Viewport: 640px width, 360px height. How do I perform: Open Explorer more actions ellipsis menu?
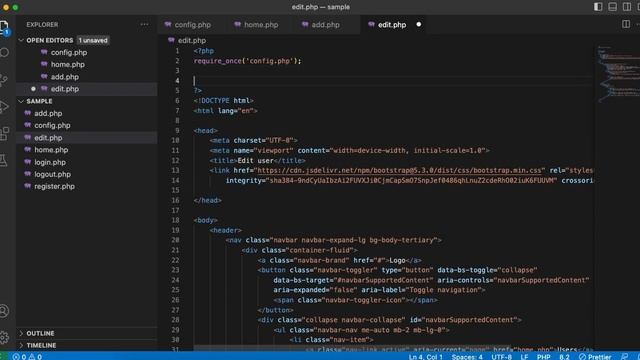point(144,24)
